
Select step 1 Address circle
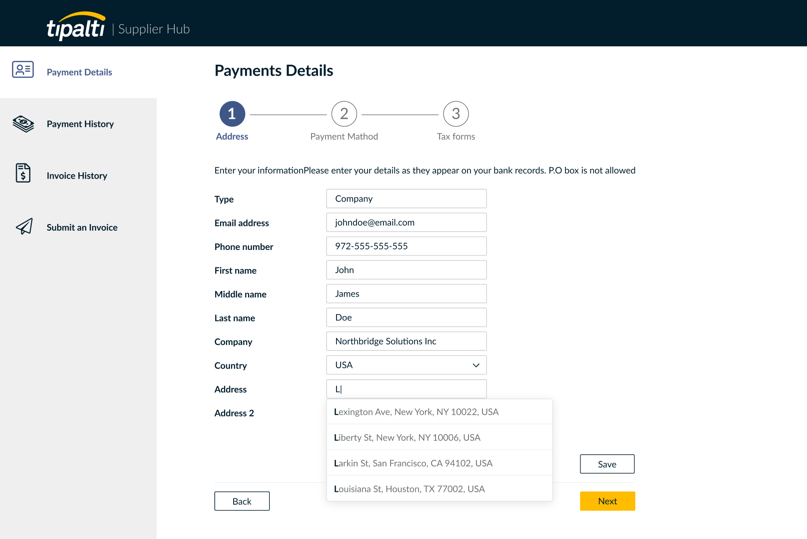(x=232, y=114)
